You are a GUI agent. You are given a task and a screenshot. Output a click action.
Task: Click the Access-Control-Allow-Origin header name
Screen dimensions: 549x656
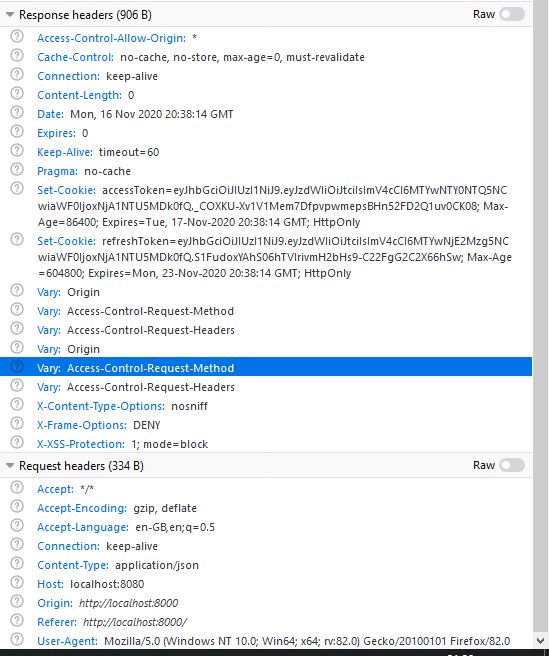111,38
